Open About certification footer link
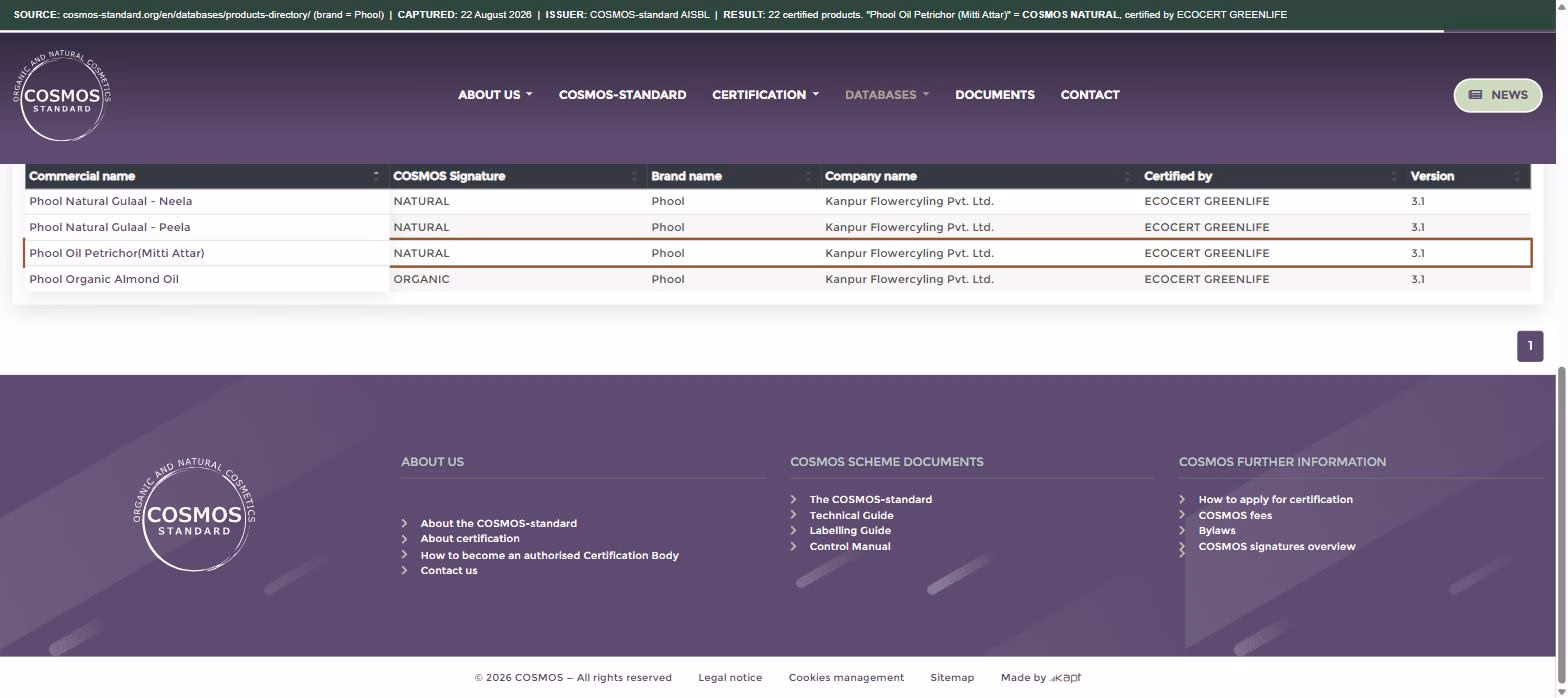The width and height of the screenshot is (1568, 698). (470, 539)
